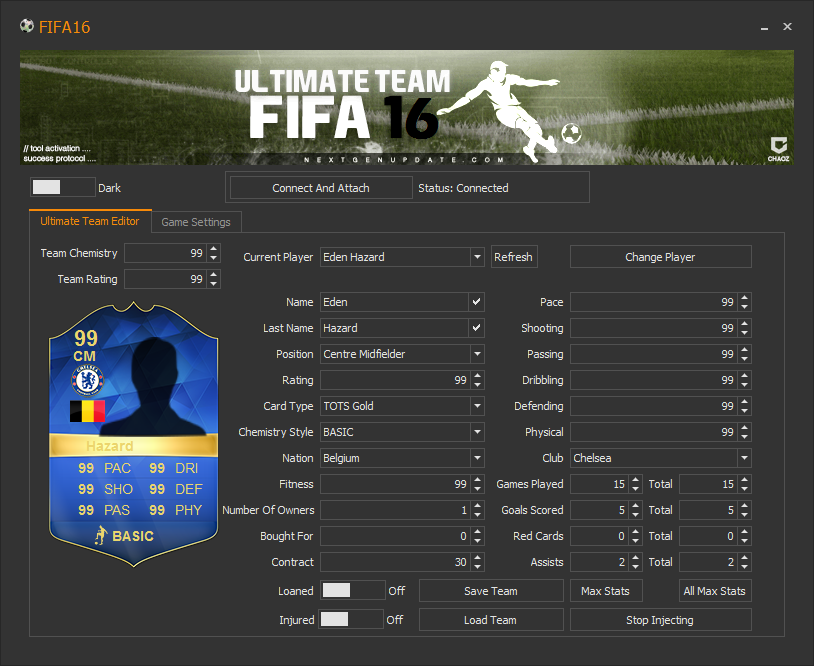Viewport: 814px width, 666px height.
Task: Click the Bought For stepper arrows
Action: tap(478, 536)
